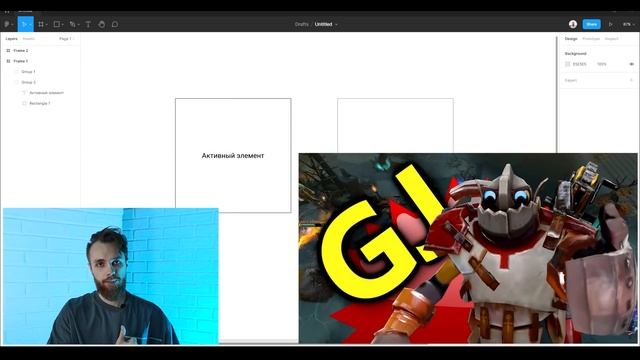Image resolution: width=640 pixels, height=360 pixels.
Task: Select the Comment tool
Action: [x=115, y=24]
